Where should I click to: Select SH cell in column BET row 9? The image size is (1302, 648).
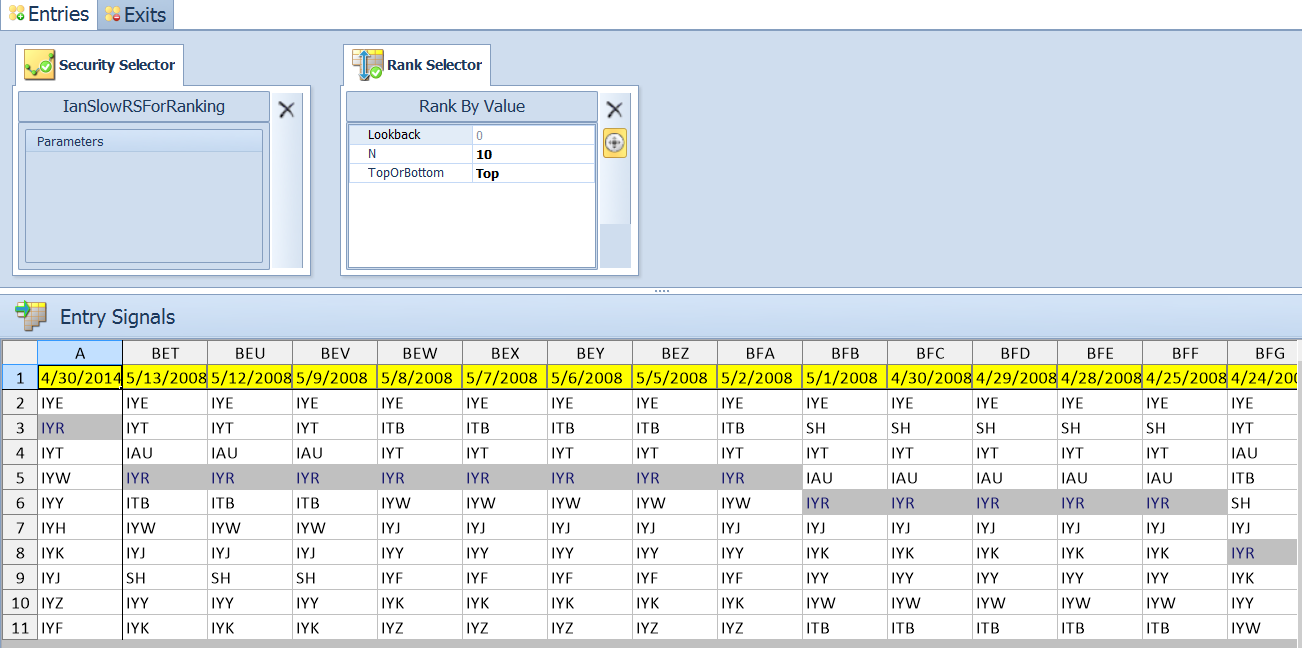tap(165, 578)
